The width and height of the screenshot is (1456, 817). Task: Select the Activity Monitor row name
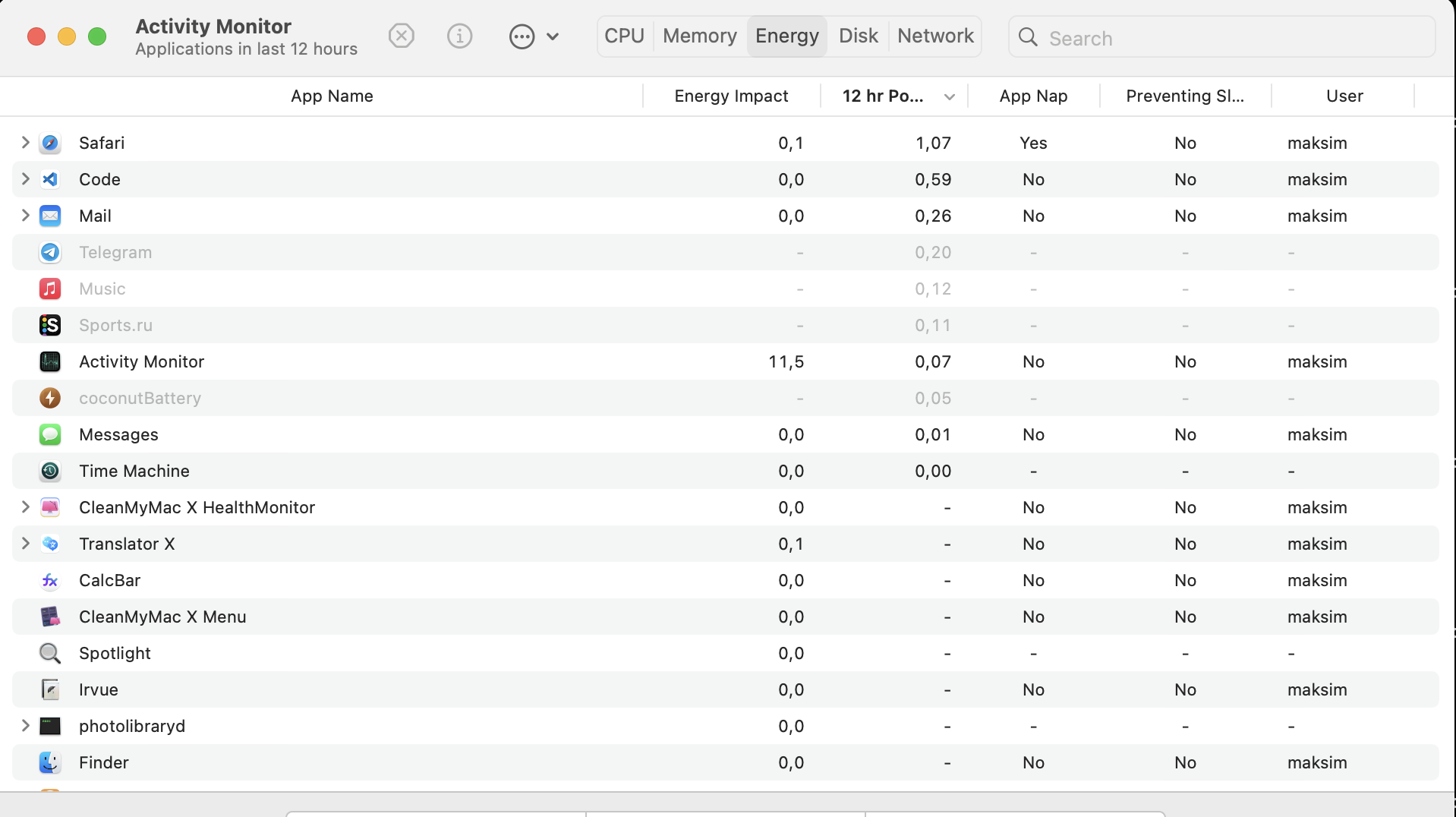point(142,361)
